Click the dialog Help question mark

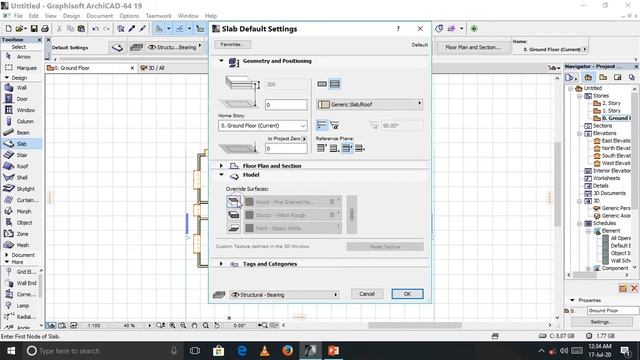[398, 29]
